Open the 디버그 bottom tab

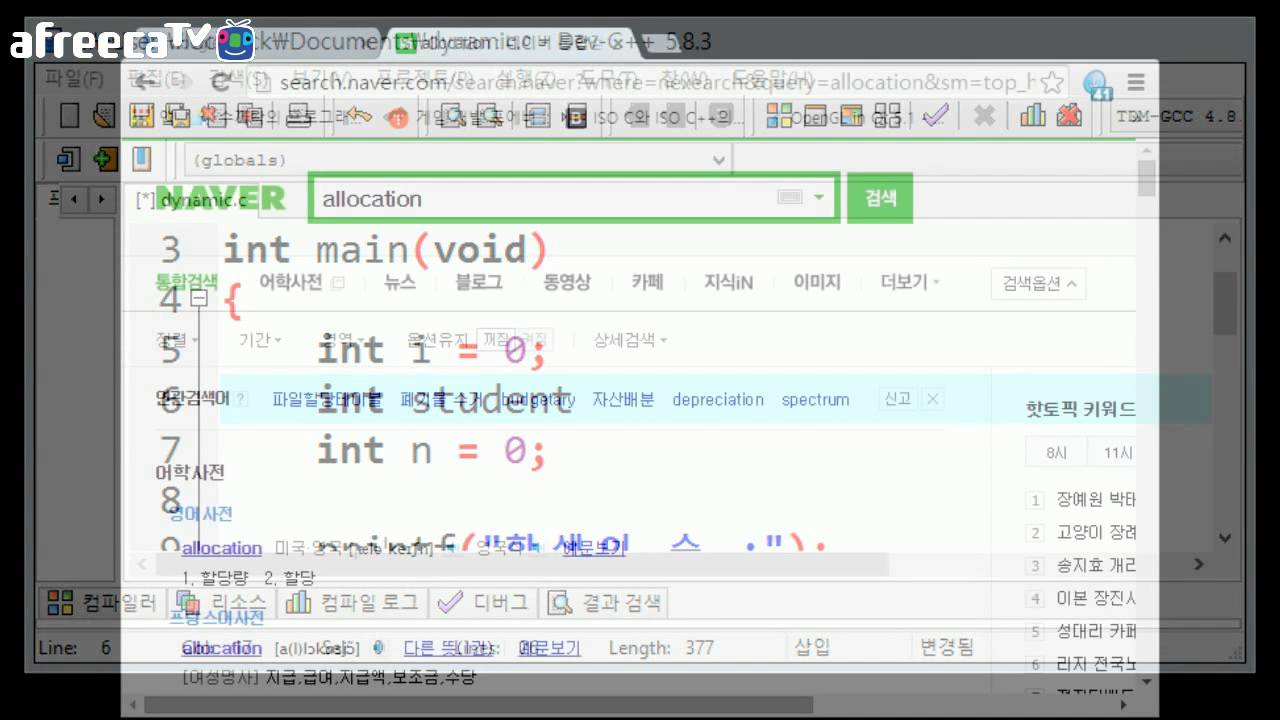pos(483,602)
